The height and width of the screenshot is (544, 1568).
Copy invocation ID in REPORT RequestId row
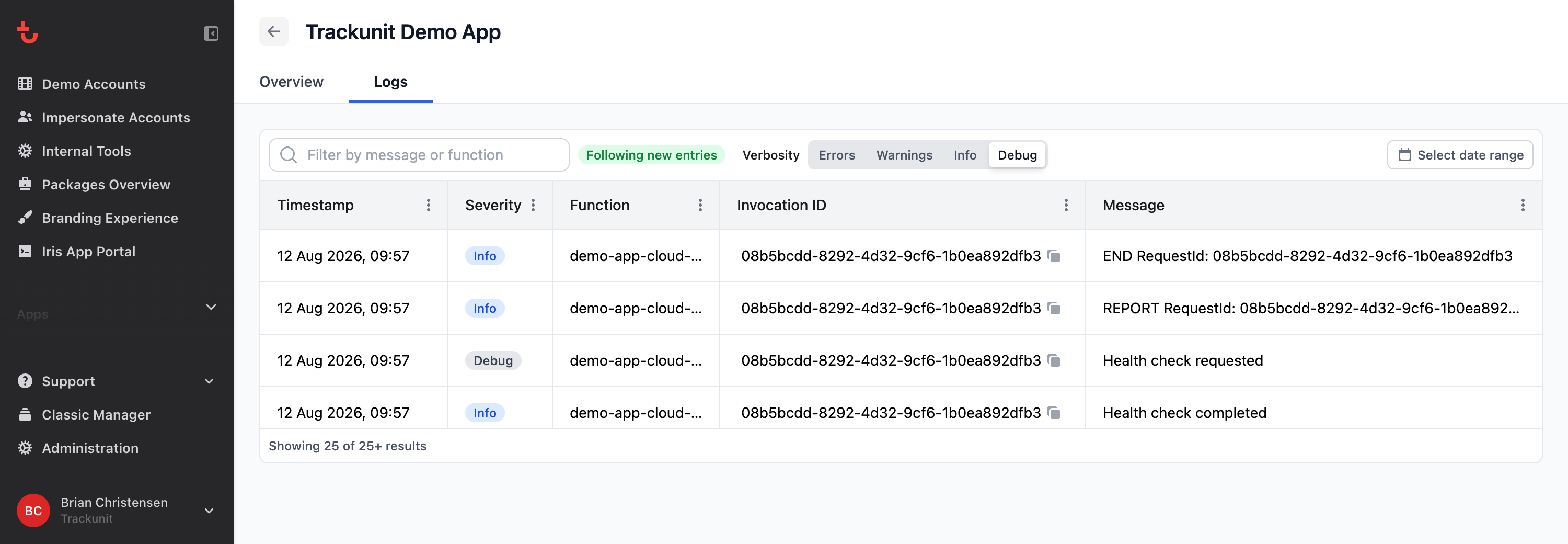(1054, 308)
